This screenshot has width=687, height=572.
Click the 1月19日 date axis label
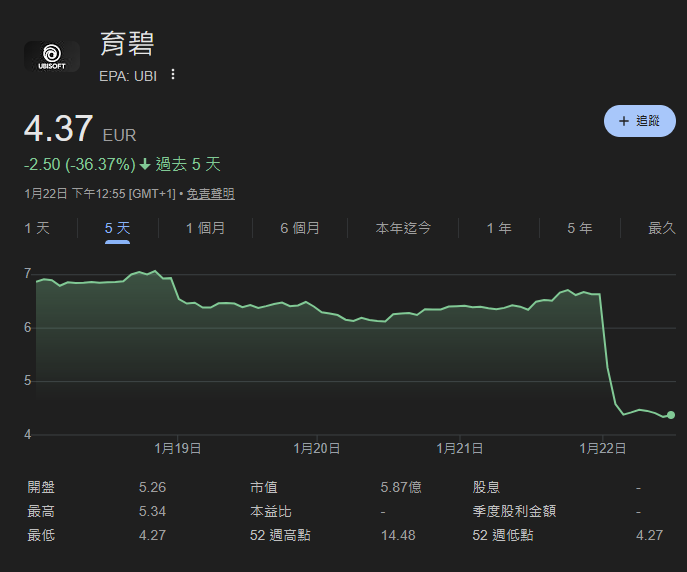pyautogui.click(x=178, y=448)
